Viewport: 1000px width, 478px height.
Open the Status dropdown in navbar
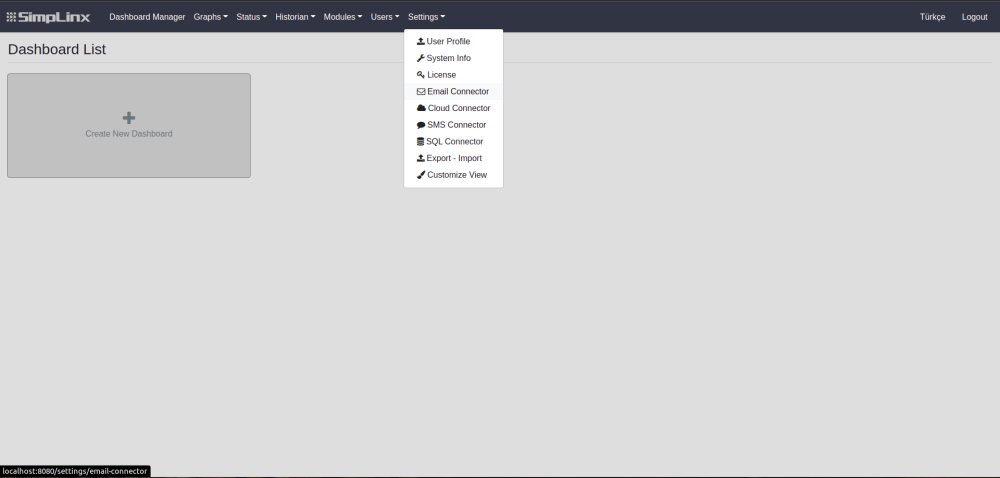tap(251, 17)
